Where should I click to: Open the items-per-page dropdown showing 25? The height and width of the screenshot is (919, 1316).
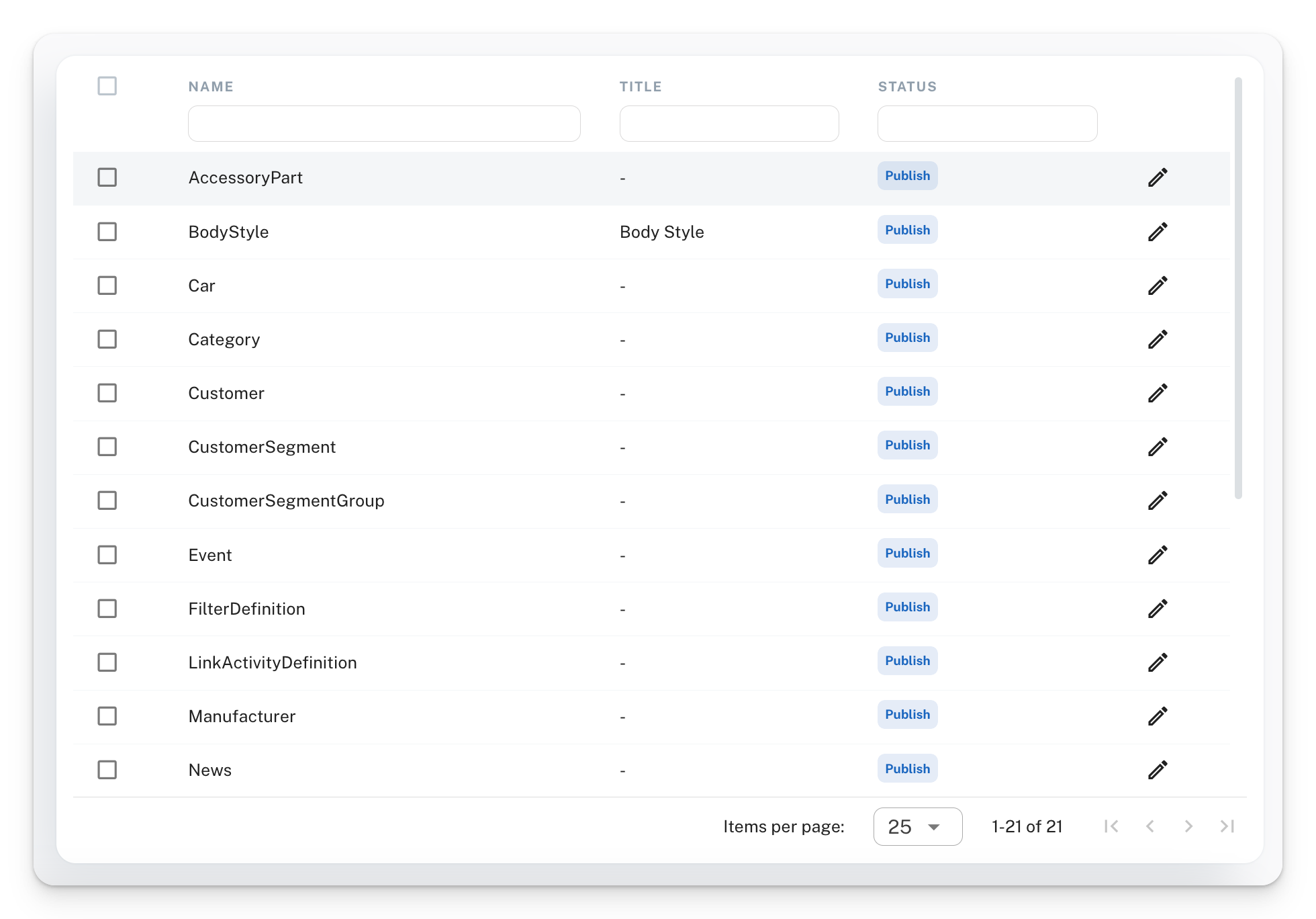[x=917, y=826]
